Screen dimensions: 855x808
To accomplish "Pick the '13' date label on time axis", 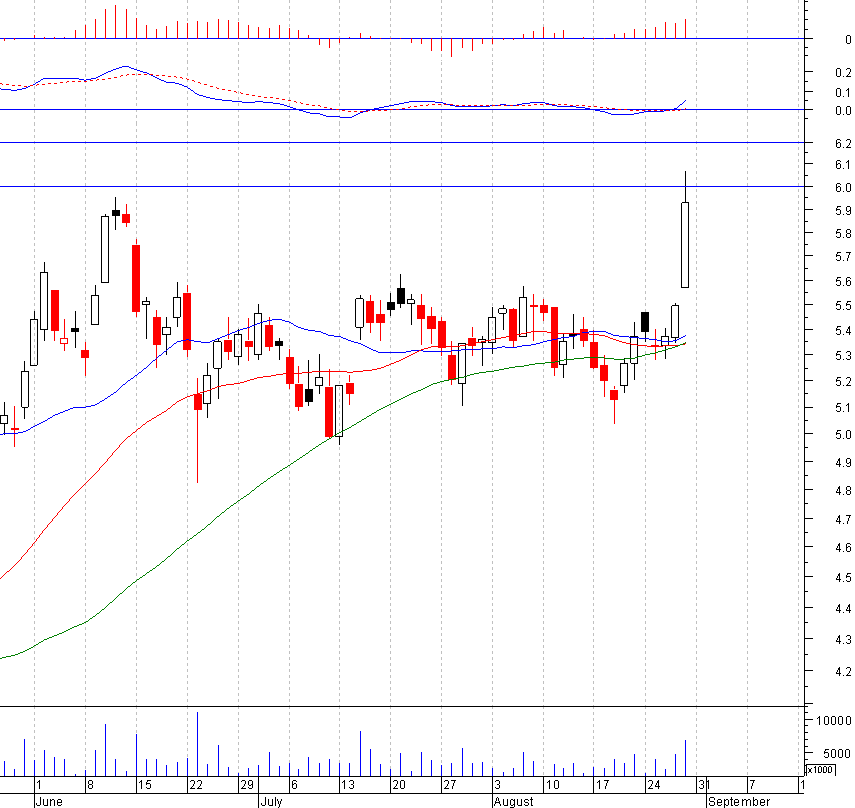I will click(347, 785).
